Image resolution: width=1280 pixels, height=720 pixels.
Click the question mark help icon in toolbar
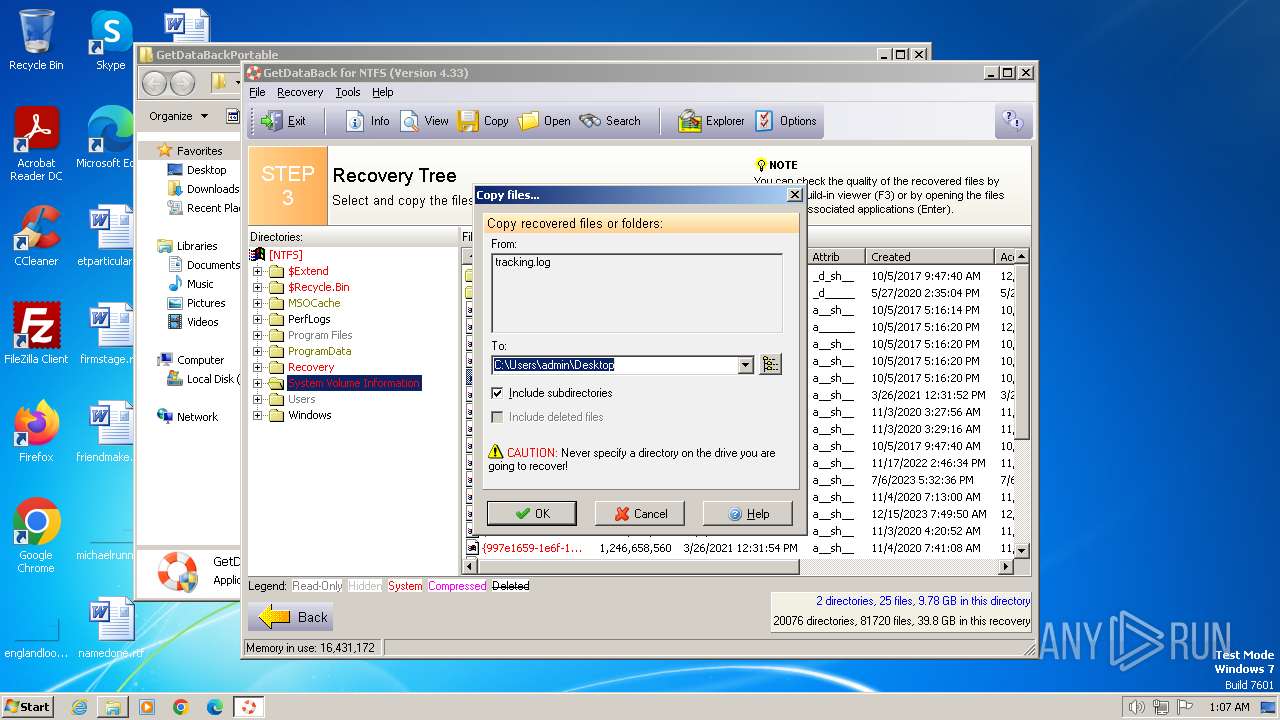1012,121
